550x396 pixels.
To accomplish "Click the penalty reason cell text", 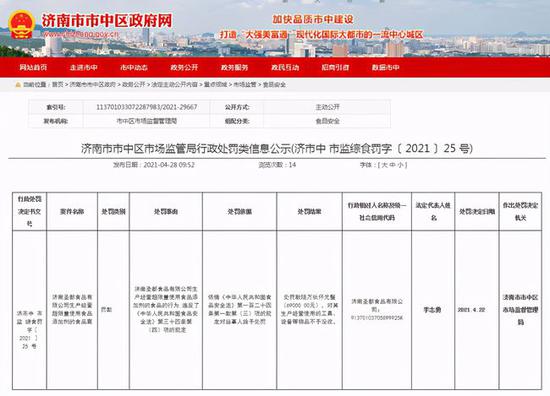I will coord(166,309).
